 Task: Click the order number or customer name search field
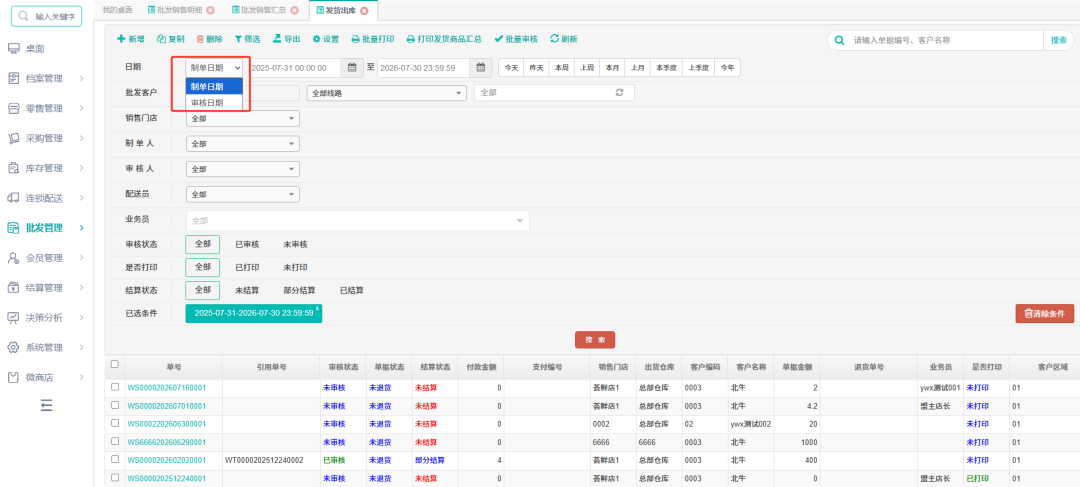pyautogui.click(x=942, y=41)
